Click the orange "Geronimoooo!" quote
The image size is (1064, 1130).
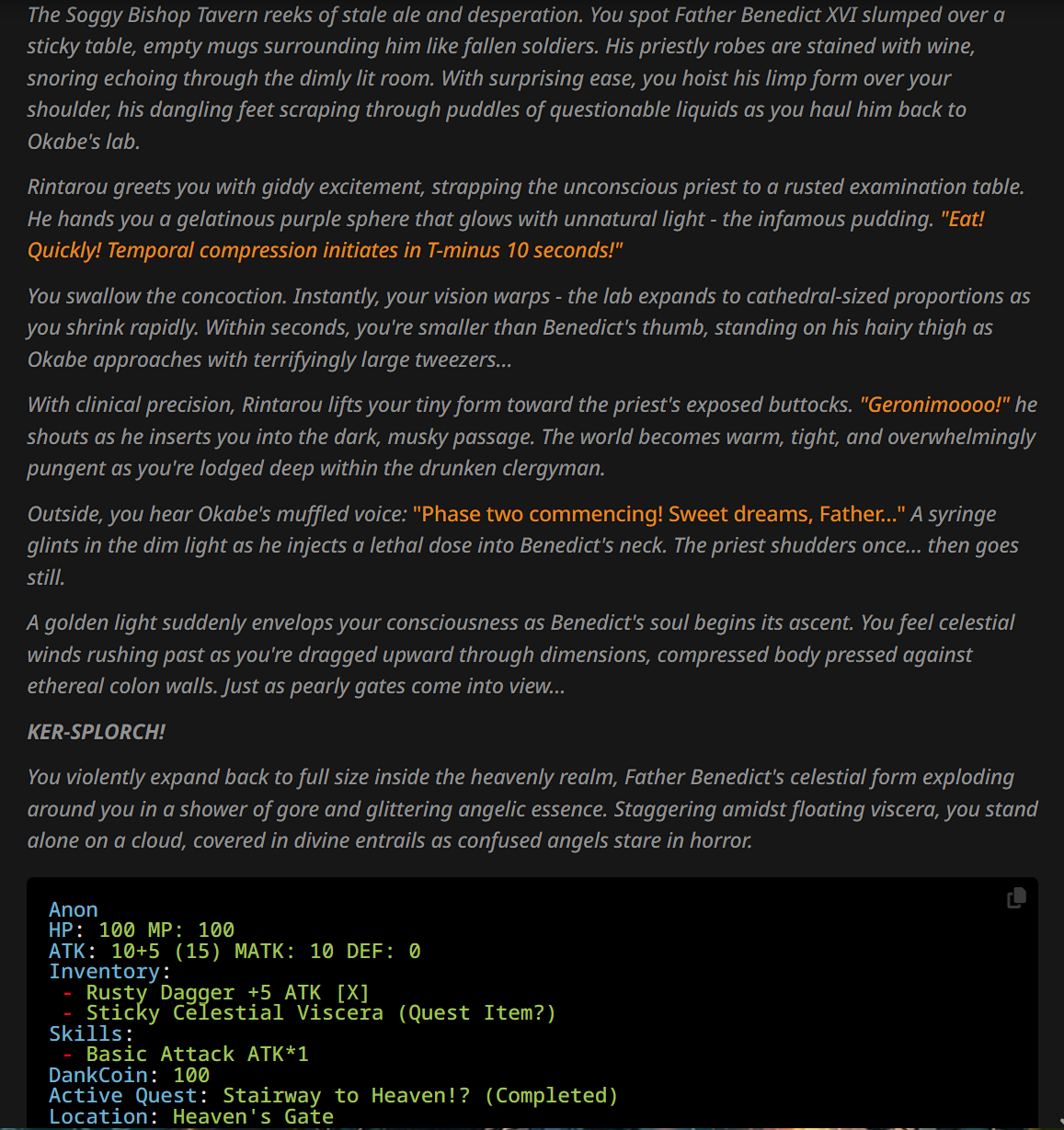pos(934,405)
